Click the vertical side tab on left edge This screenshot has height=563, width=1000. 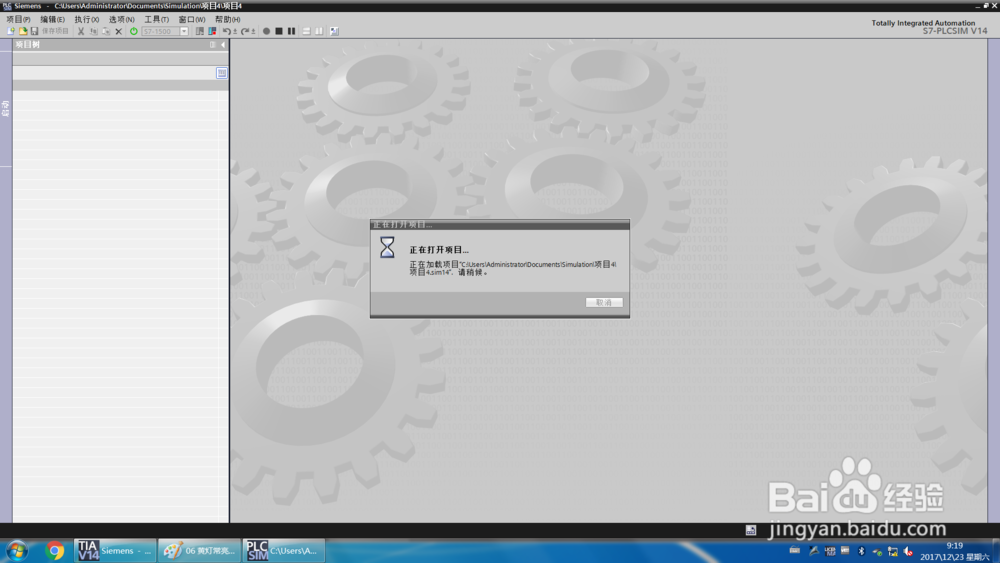6,108
